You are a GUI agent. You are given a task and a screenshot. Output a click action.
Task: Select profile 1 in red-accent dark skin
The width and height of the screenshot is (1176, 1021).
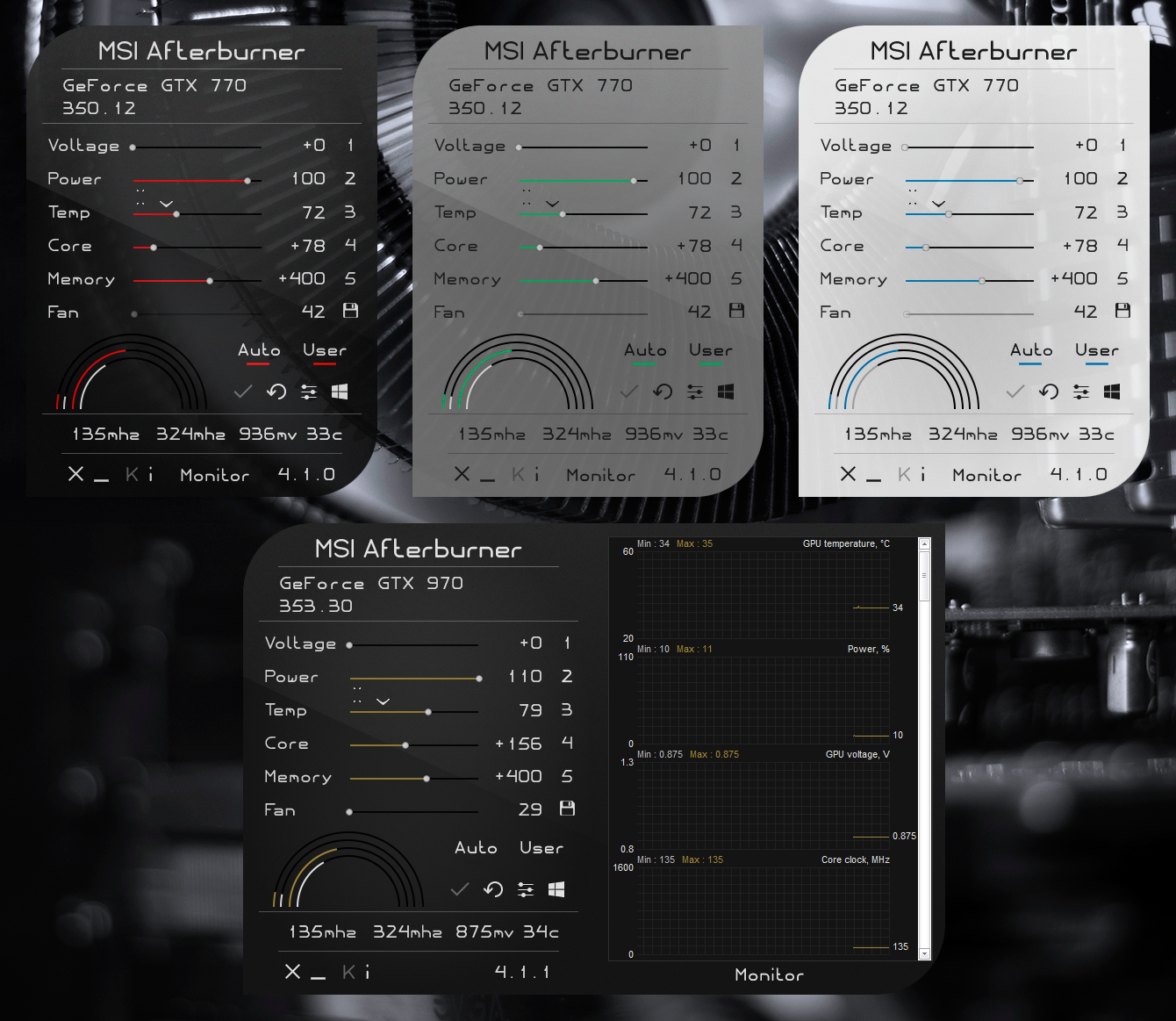pyautogui.click(x=350, y=145)
